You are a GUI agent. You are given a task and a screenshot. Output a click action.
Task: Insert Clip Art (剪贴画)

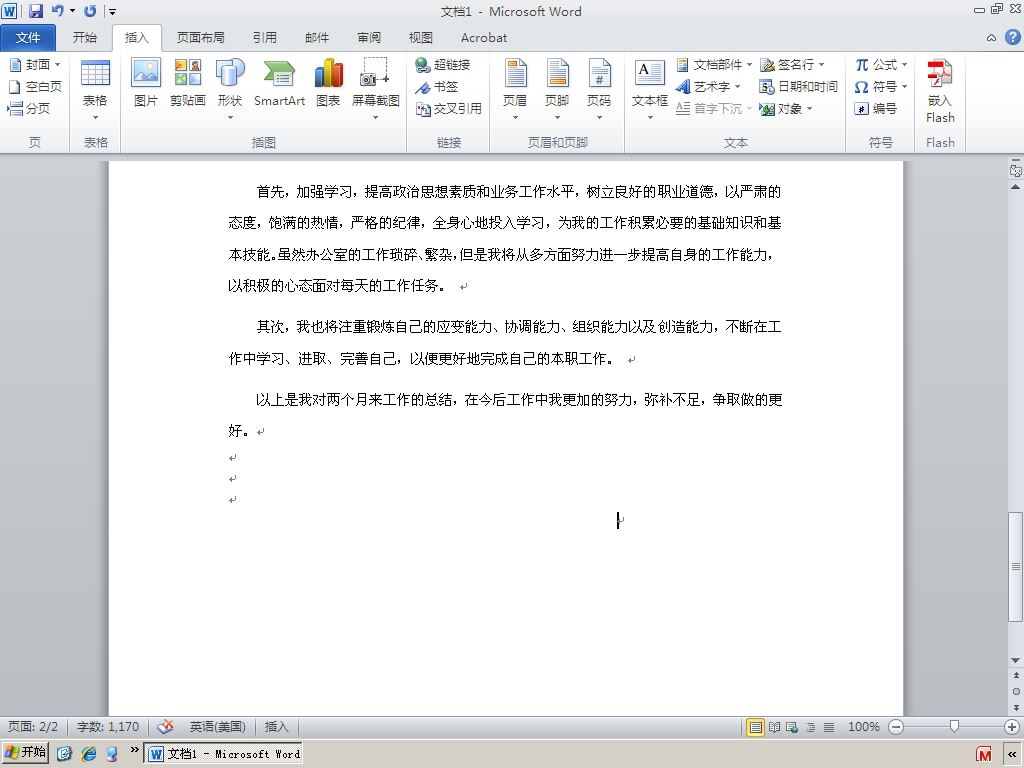tap(187, 82)
